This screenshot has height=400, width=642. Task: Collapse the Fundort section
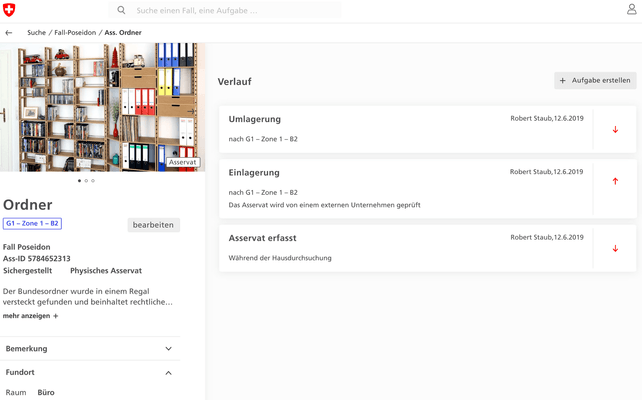click(168, 373)
